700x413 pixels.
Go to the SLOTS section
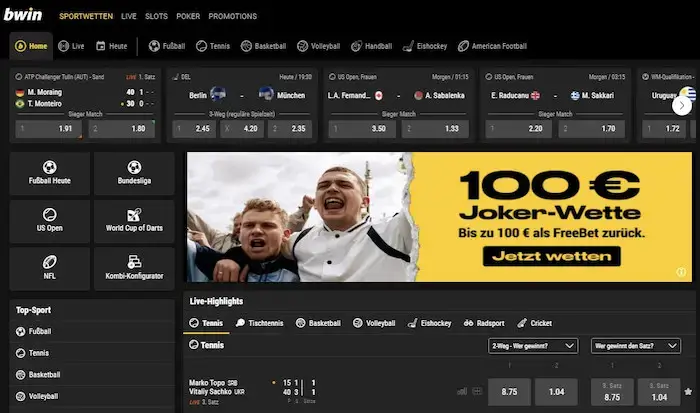(156, 16)
